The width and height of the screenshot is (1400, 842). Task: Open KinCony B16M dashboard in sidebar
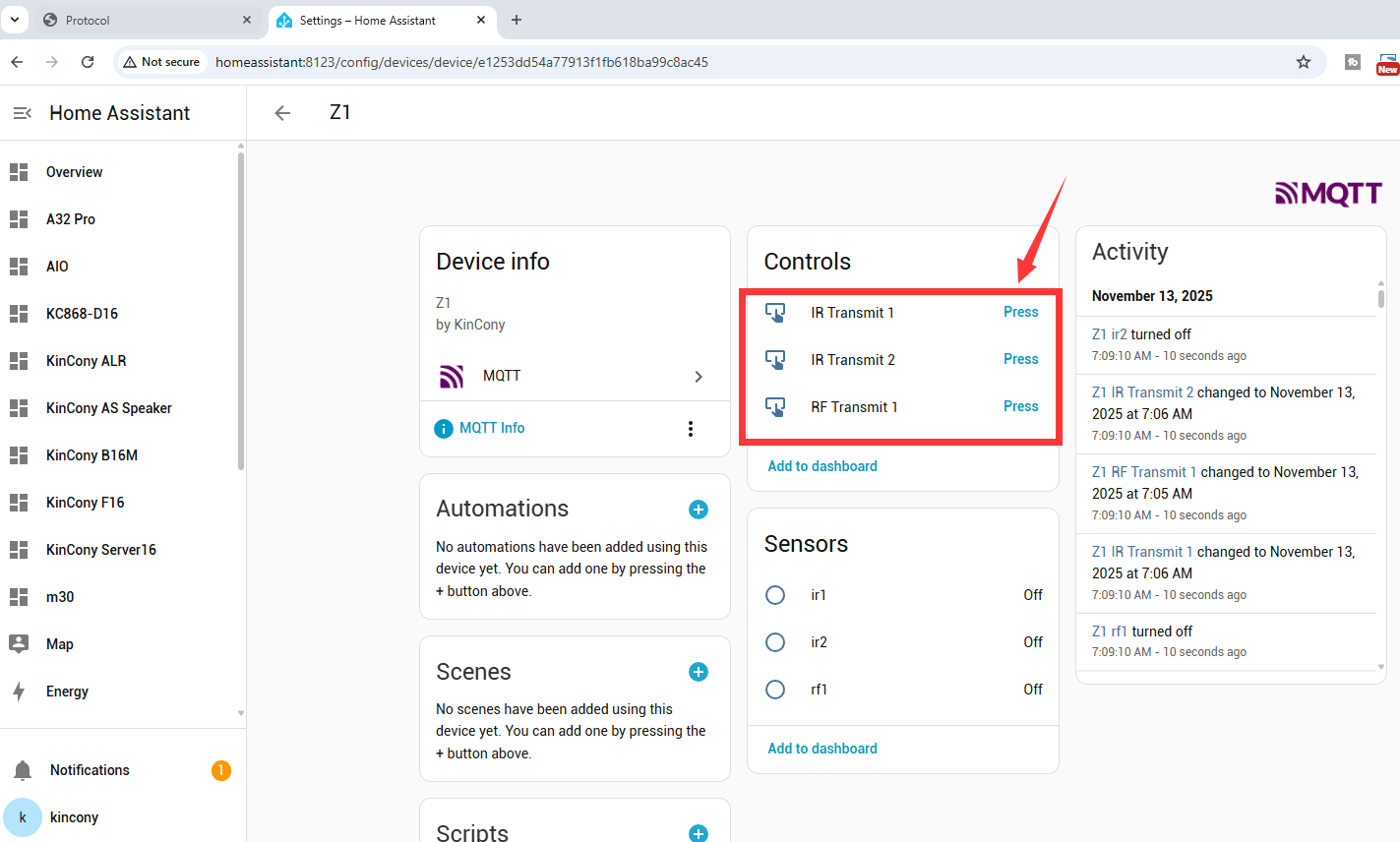[x=91, y=455]
